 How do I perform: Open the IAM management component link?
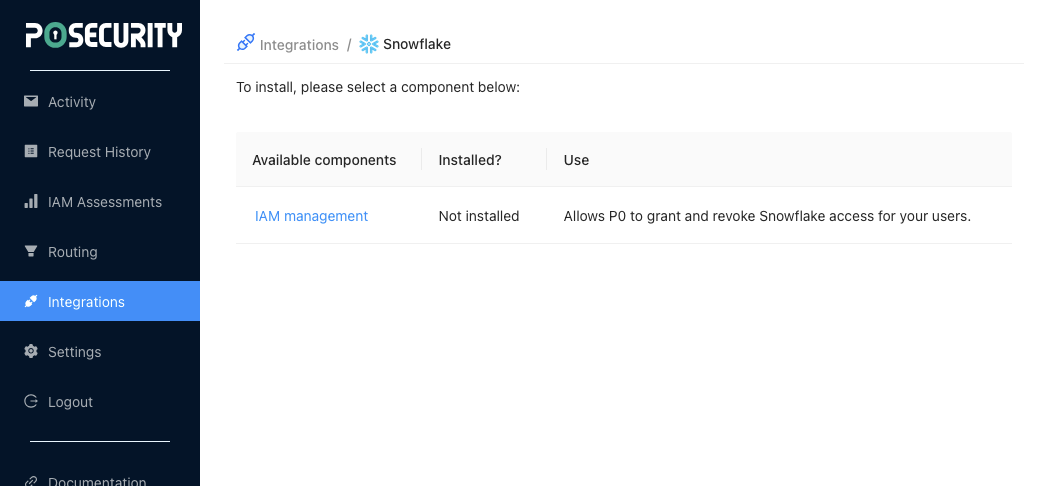[x=311, y=216]
